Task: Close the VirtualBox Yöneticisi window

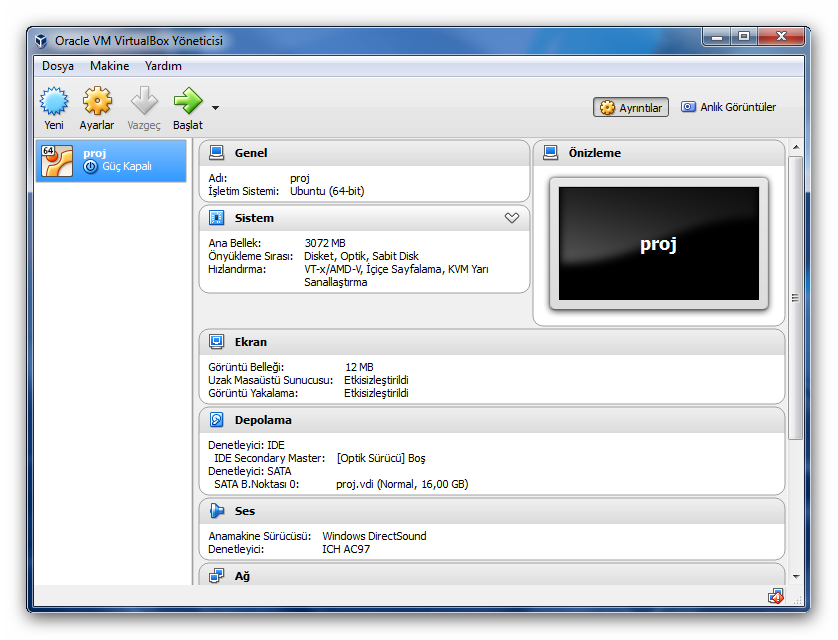Action: [x=781, y=37]
